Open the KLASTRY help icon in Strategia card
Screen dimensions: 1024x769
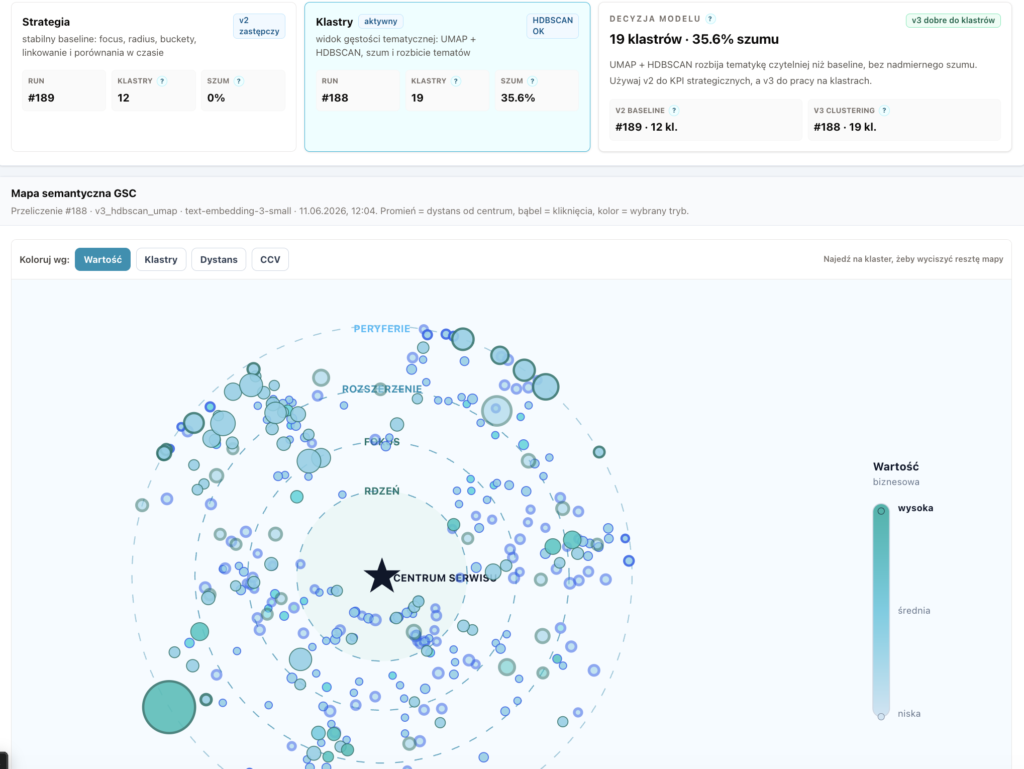coord(162,81)
